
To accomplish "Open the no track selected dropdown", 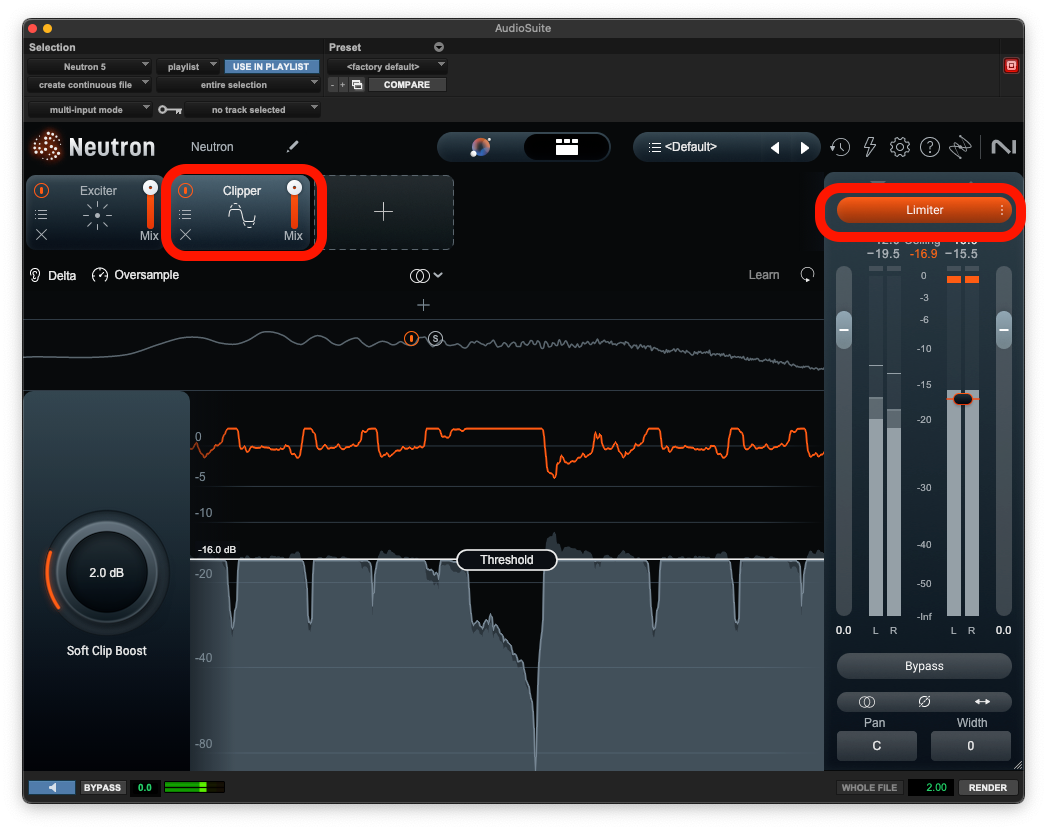I will pos(252,110).
